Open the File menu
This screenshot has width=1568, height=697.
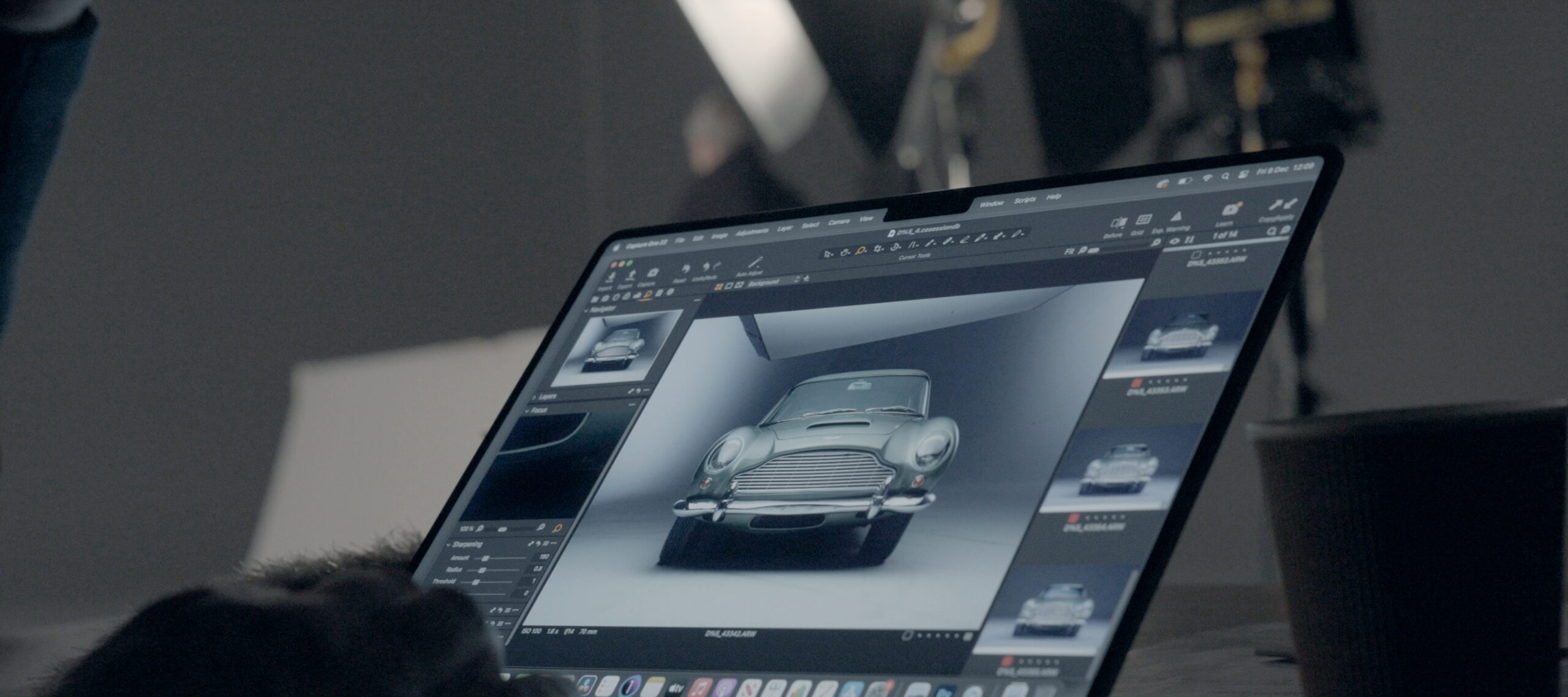click(680, 241)
